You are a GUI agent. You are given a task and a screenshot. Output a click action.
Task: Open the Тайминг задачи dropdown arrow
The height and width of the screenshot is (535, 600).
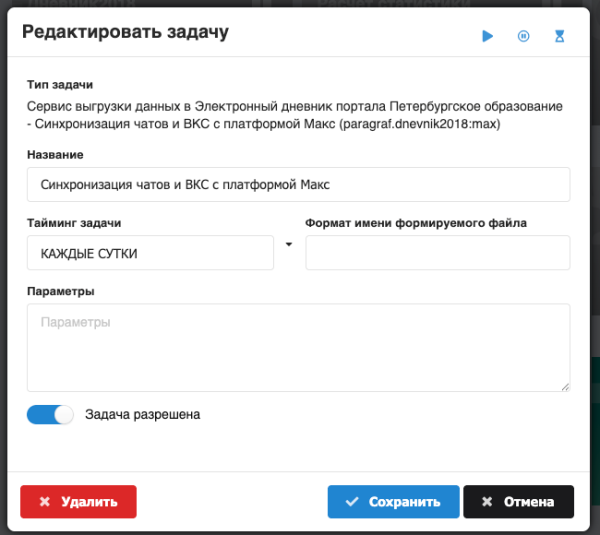pos(289,244)
